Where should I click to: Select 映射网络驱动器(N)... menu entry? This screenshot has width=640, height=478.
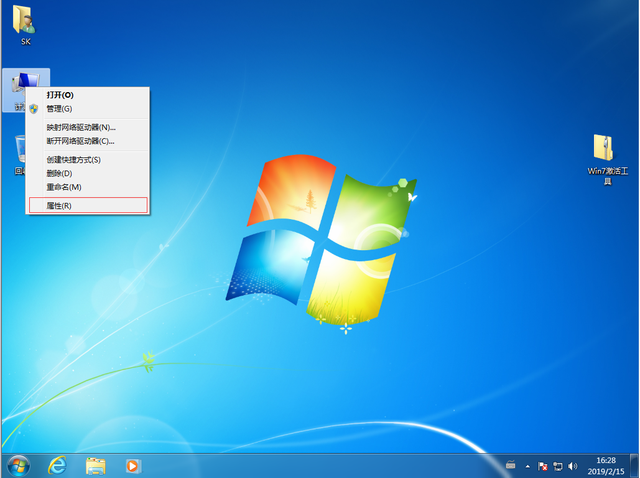[x=87, y=127]
